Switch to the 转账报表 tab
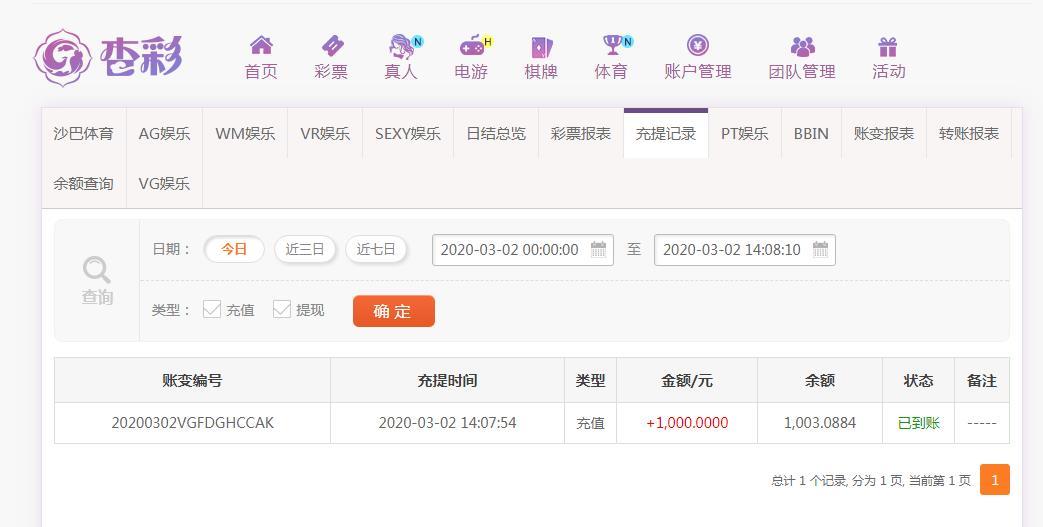 pyautogui.click(x=969, y=134)
